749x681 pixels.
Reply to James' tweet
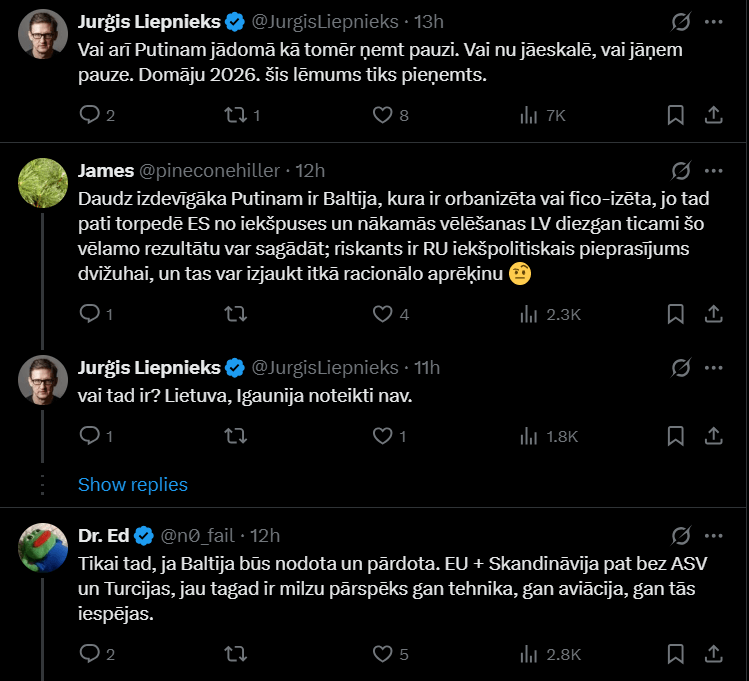coord(89,314)
